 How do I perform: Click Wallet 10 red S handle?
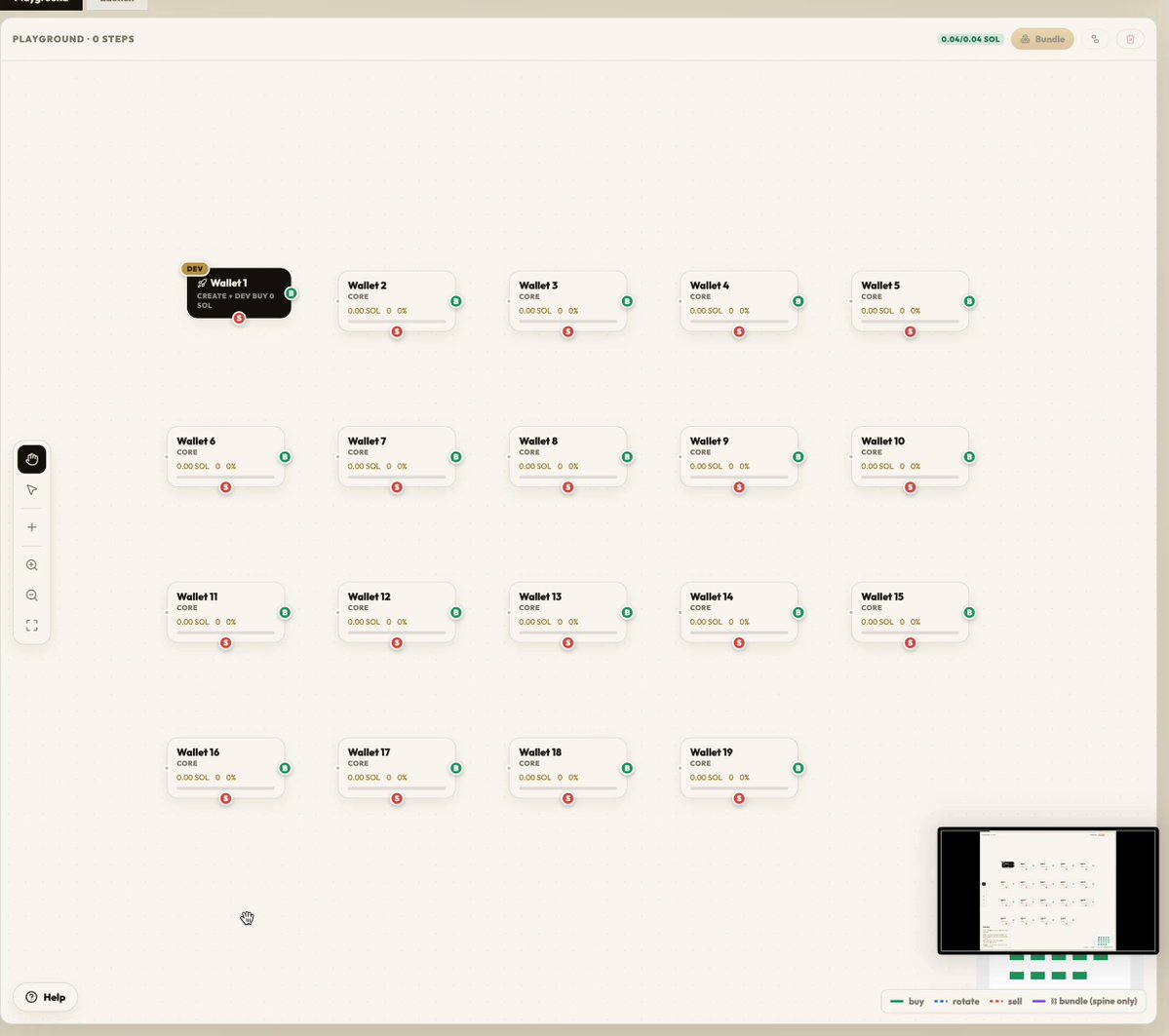pos(911,487)
